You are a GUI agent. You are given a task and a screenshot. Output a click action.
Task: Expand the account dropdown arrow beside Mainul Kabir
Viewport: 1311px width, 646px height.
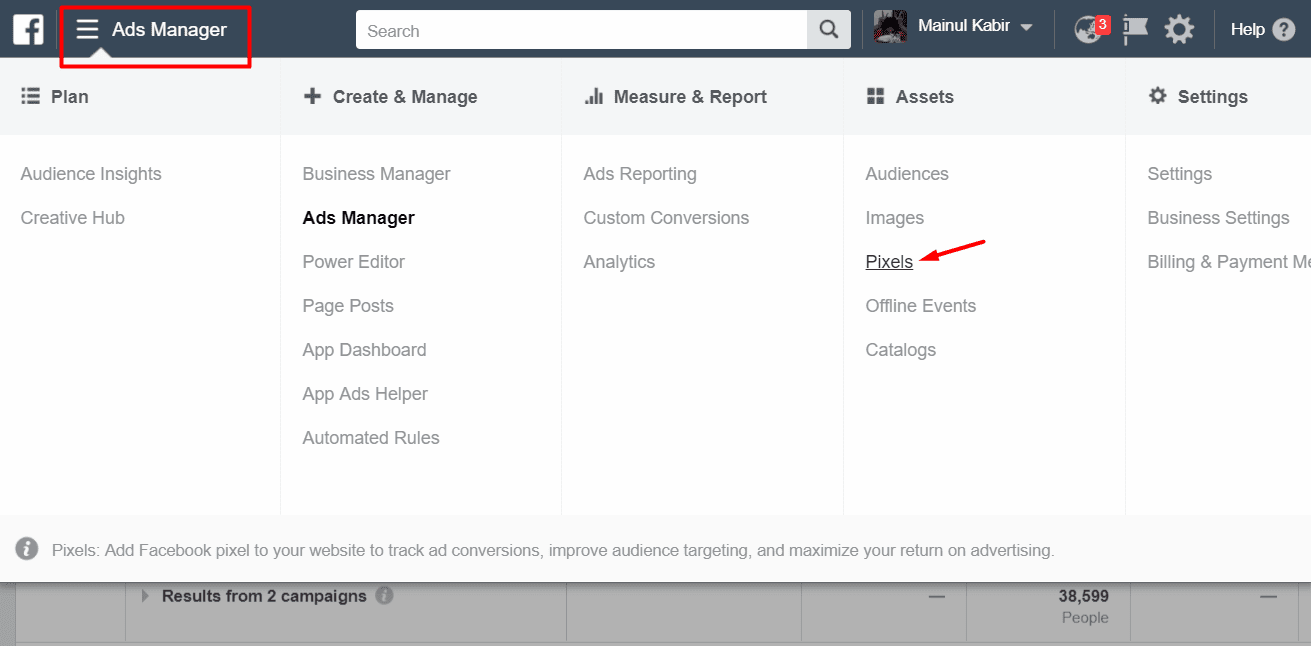1026,28
